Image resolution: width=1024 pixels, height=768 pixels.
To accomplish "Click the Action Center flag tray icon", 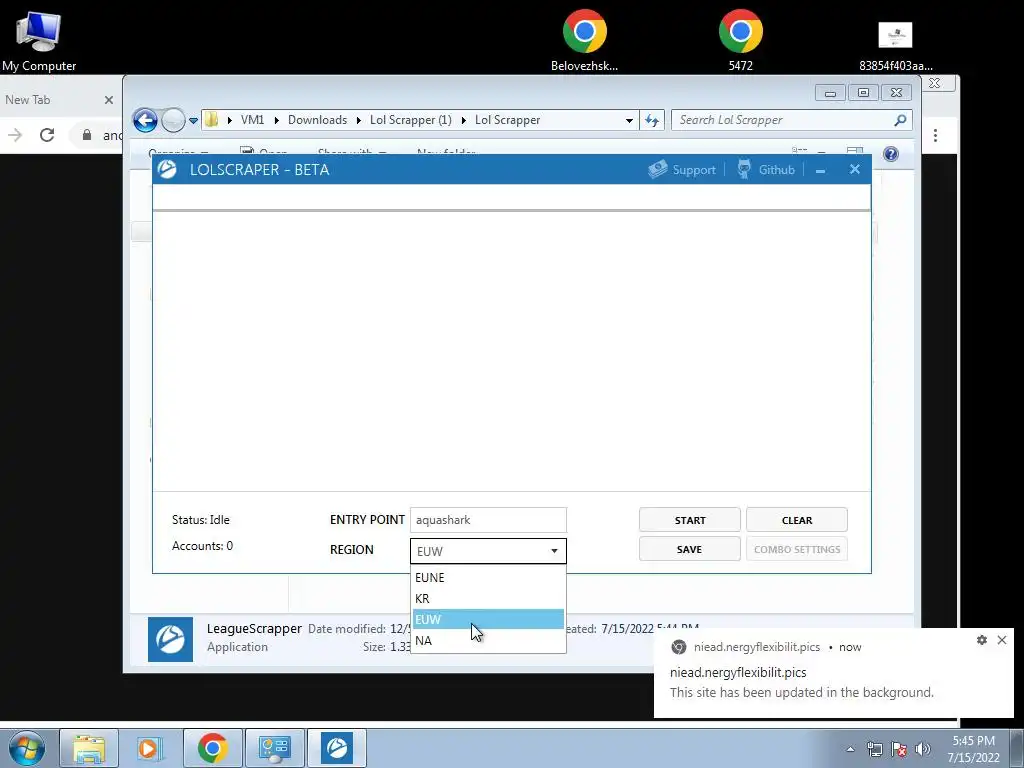I will [x=899, y=749].
